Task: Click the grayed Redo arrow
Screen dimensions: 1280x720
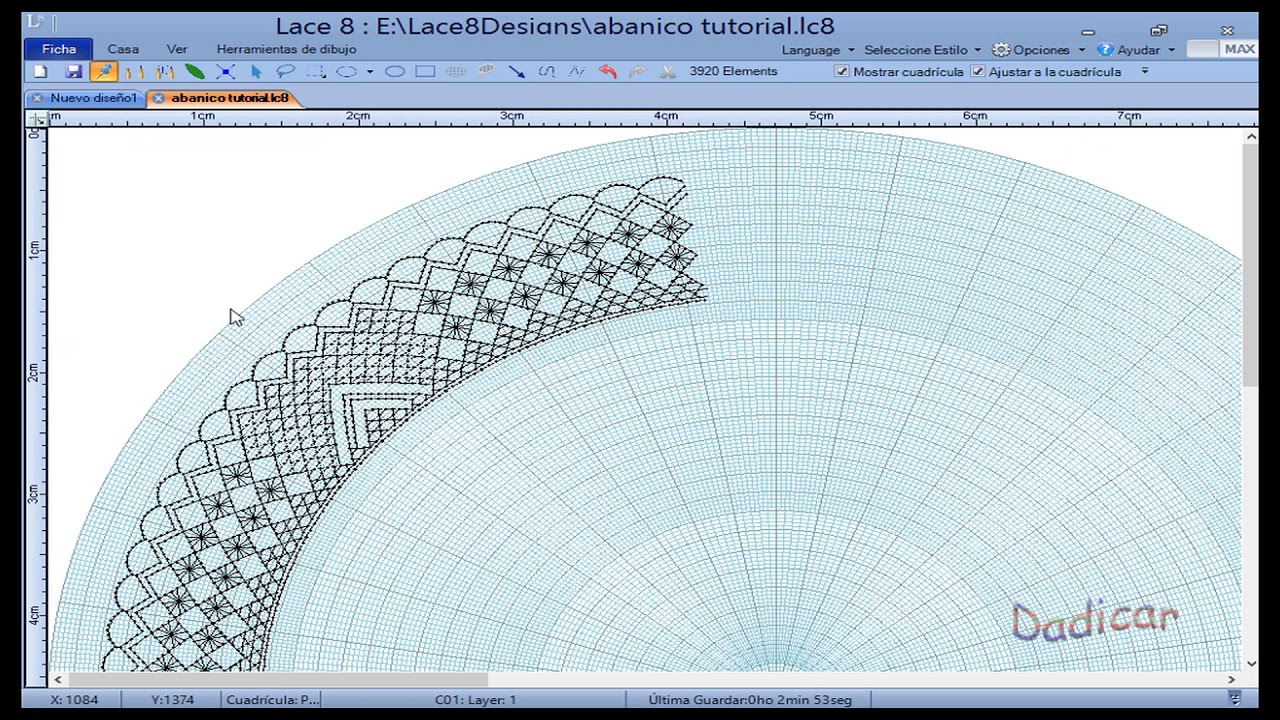Action: [638, 72]
